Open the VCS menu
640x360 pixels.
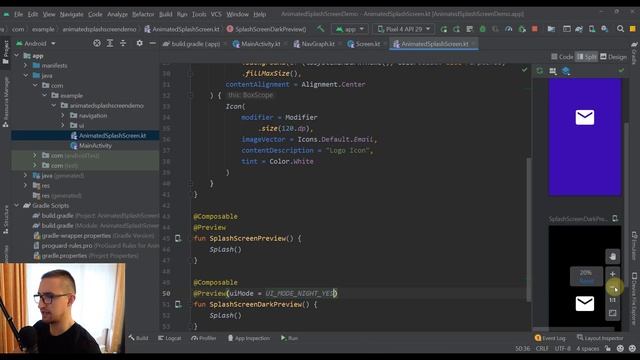216,14
